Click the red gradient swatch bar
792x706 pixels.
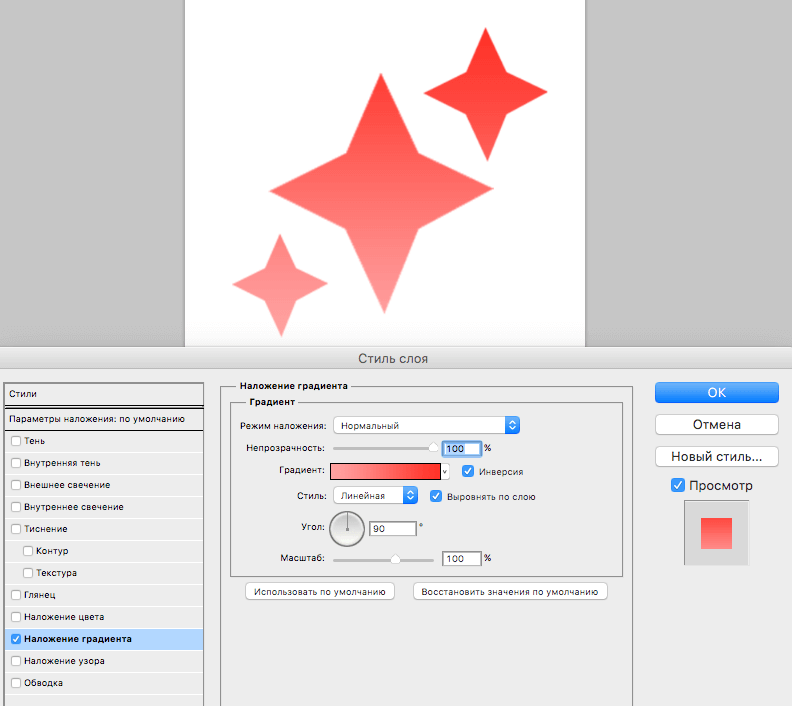point(385,471)
